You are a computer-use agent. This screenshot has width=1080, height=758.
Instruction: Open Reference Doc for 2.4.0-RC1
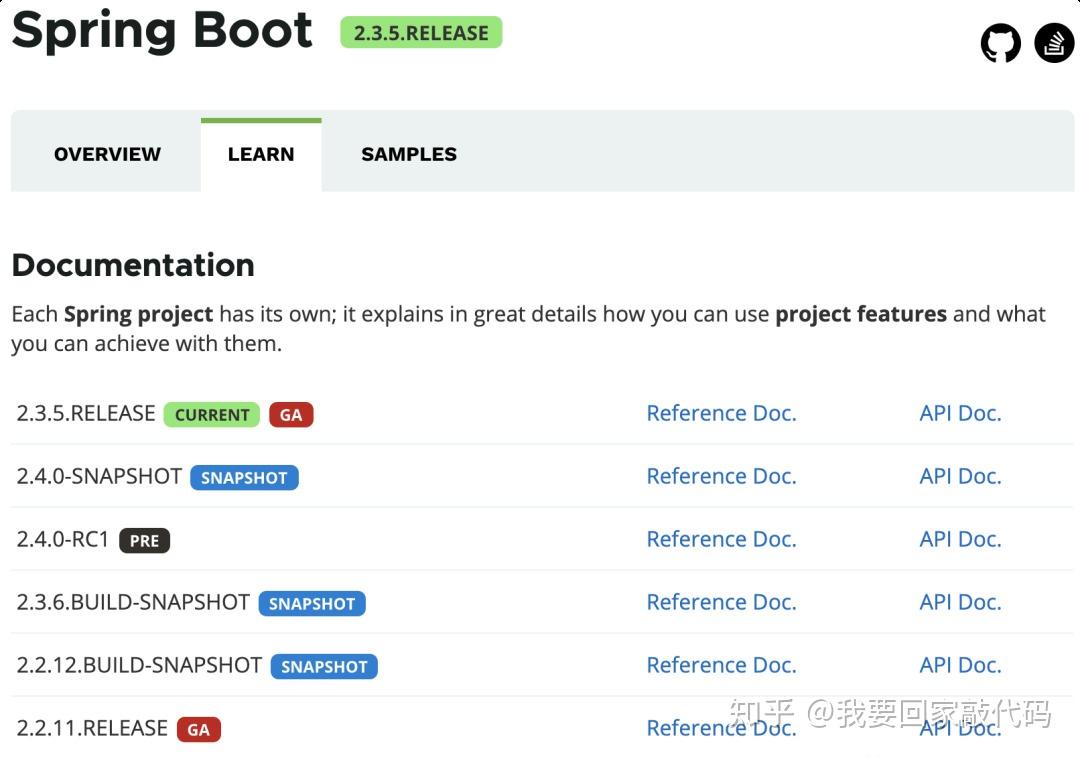click(721, 539)
